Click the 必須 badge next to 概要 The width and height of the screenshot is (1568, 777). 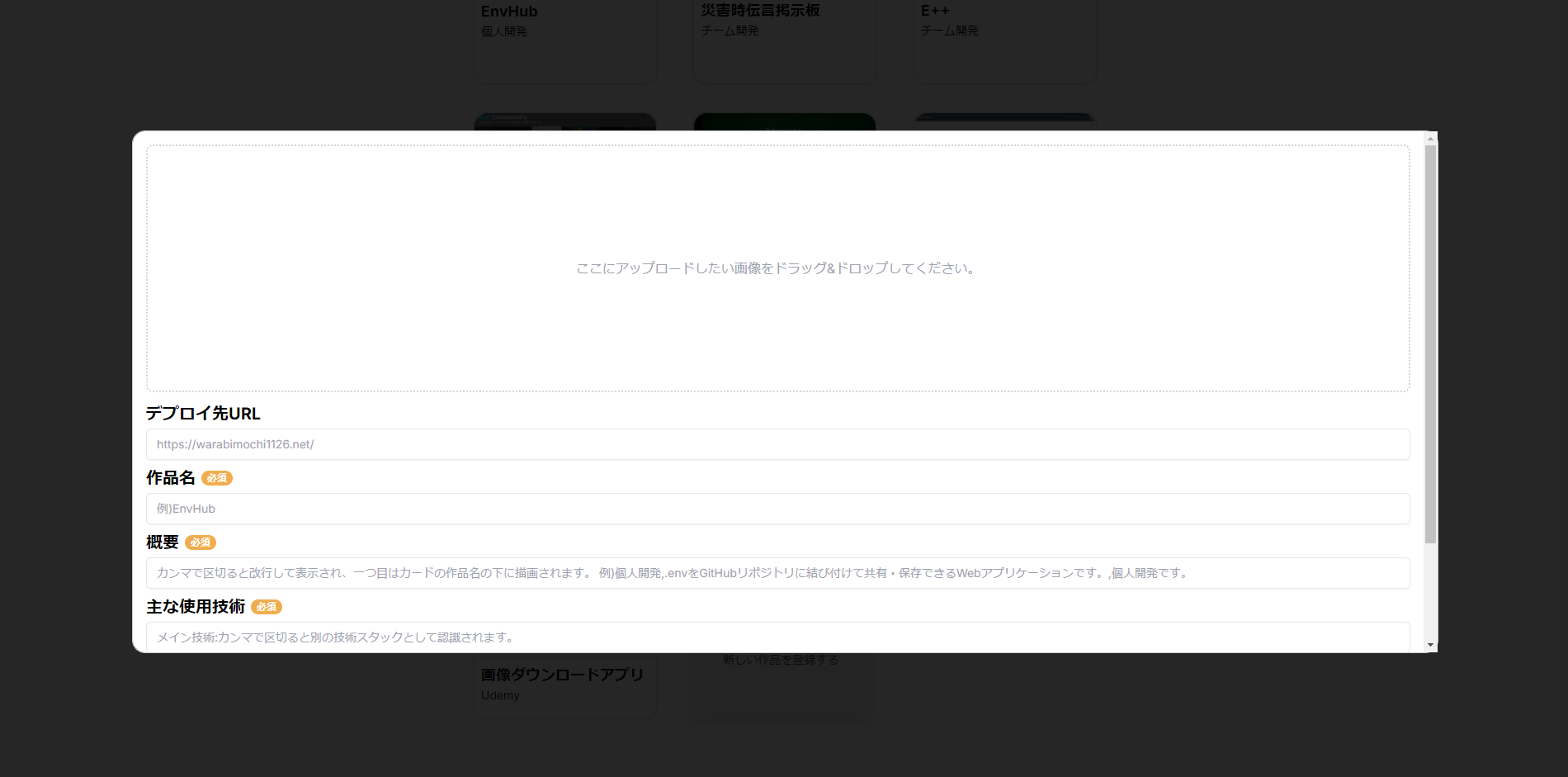click(x=201, y=542)
